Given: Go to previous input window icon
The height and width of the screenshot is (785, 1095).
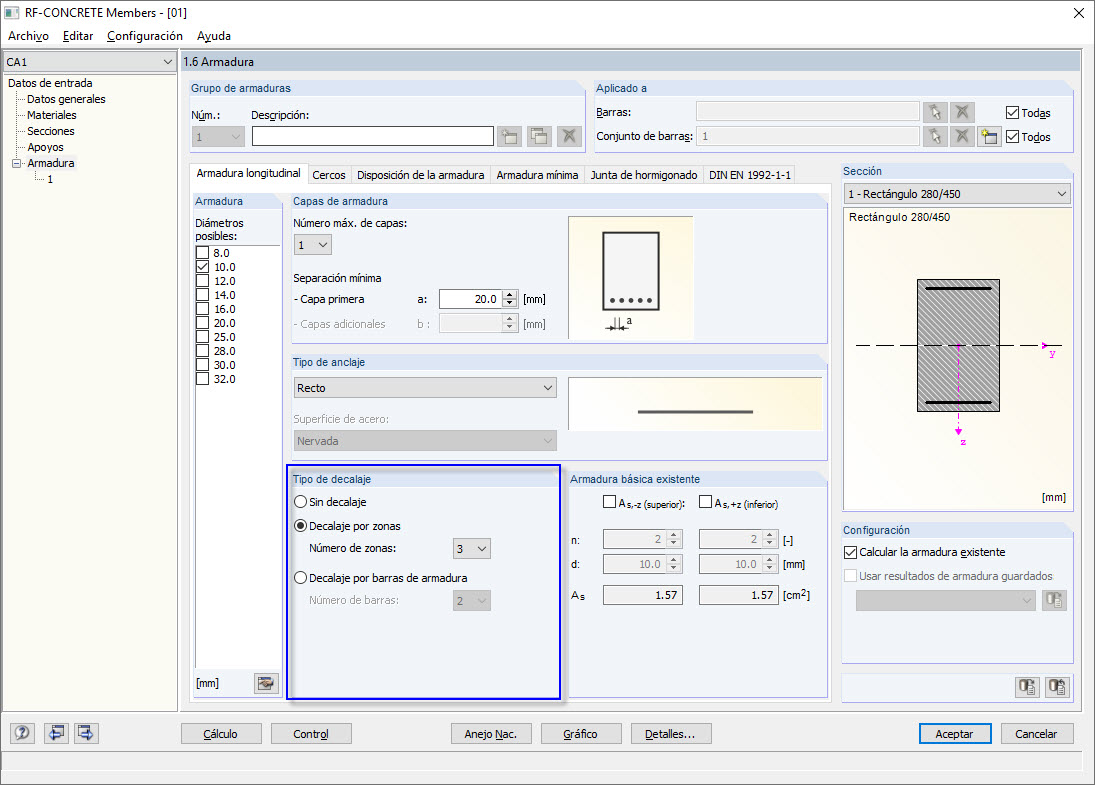Looking at the screenshot, I should tap(56, 733).
